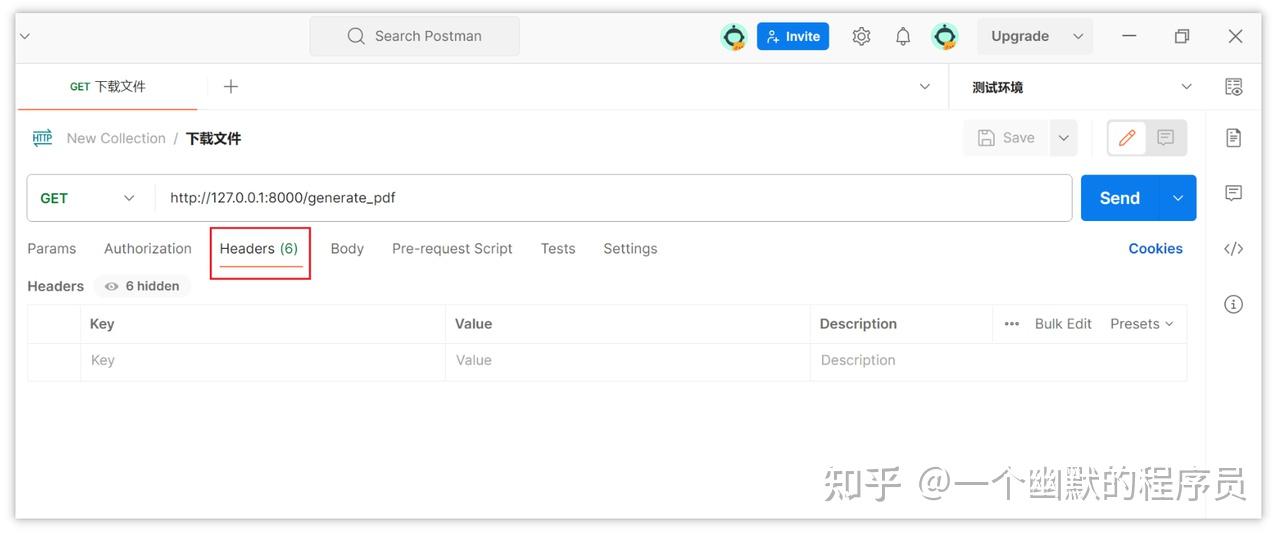Expand the top-left collapse chevron
This screenshot has width=1280, height=534.
coord(25,36)
